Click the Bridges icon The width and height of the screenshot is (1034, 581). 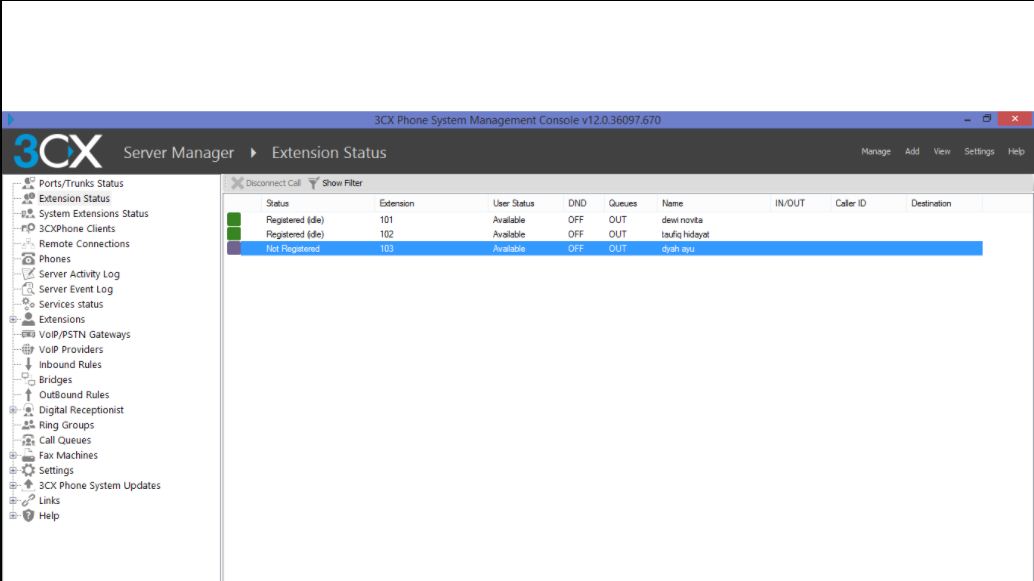click(28, 379)
